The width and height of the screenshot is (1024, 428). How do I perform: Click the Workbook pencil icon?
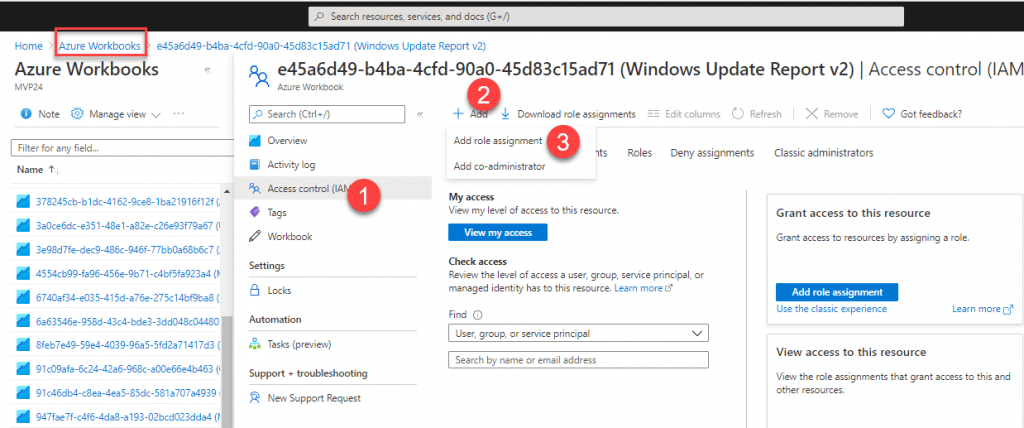[x=255, y=237]
